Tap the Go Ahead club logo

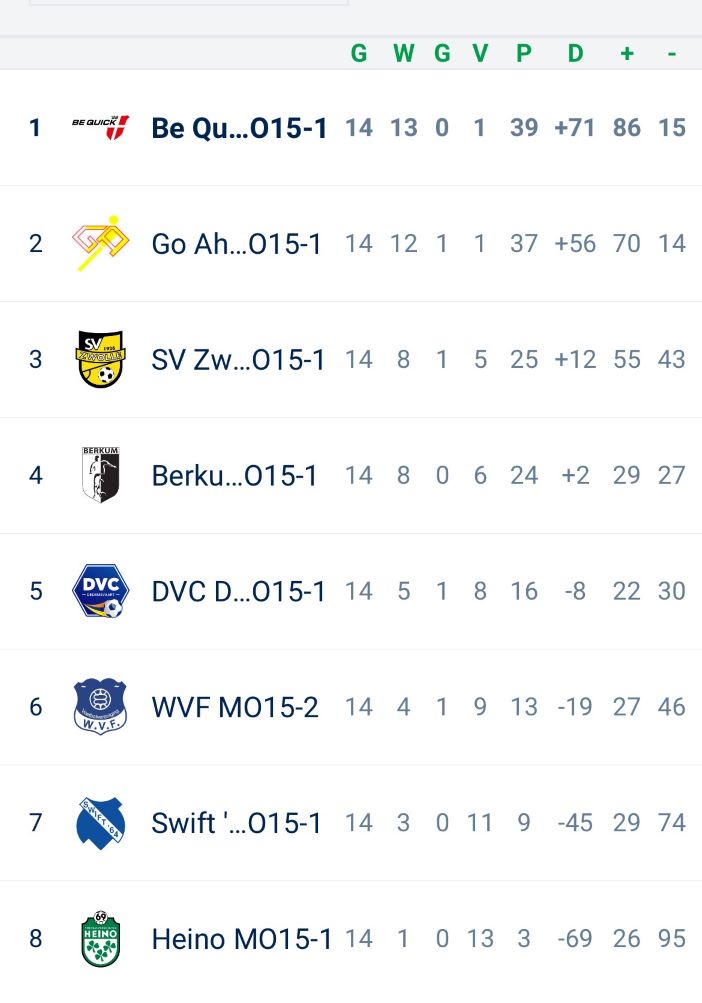point(100,243)
